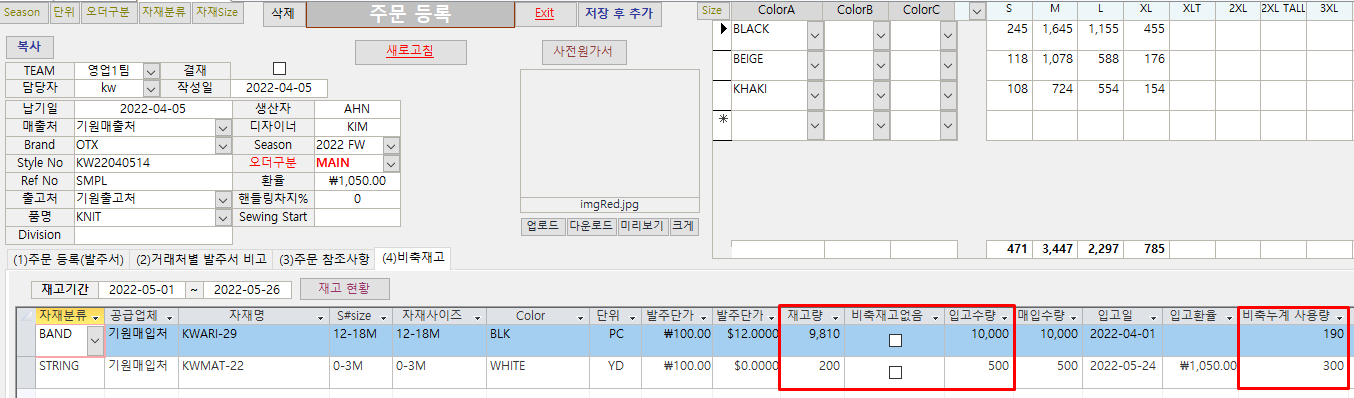Select the (4)비축재고 tab
Screen dimensions: 1354x398
point(413,259)
